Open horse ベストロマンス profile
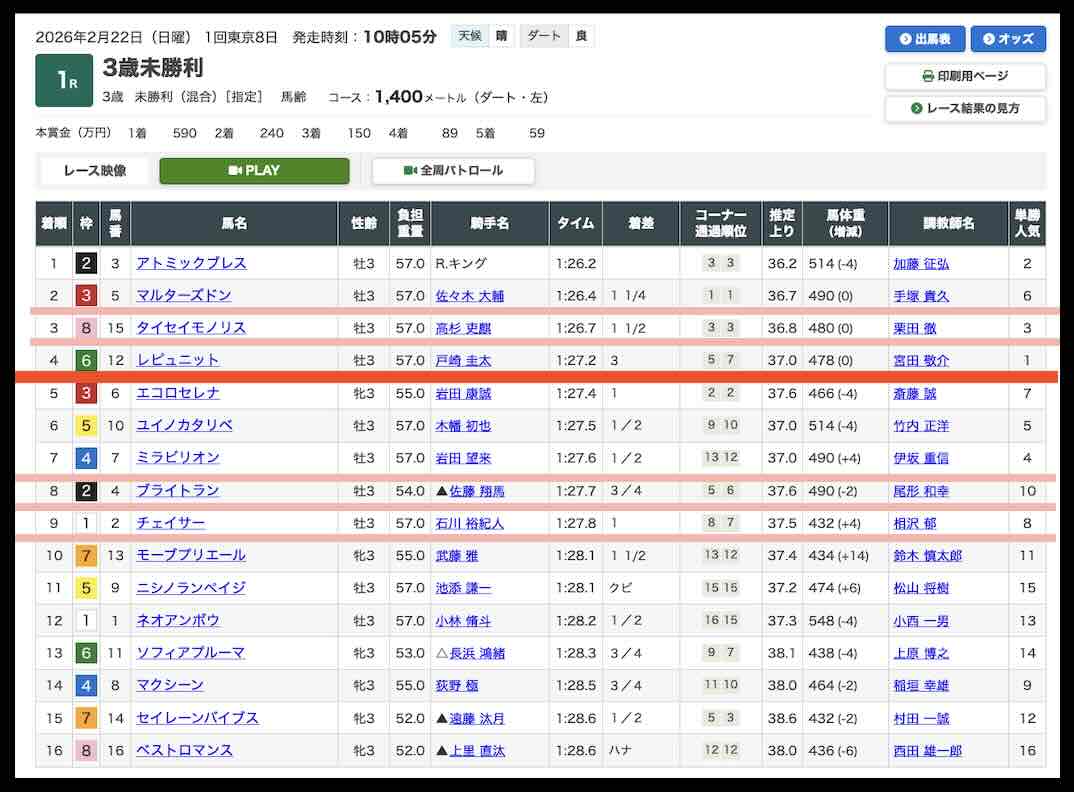This screenshot has height=792, width=1074. coord(184,750)
